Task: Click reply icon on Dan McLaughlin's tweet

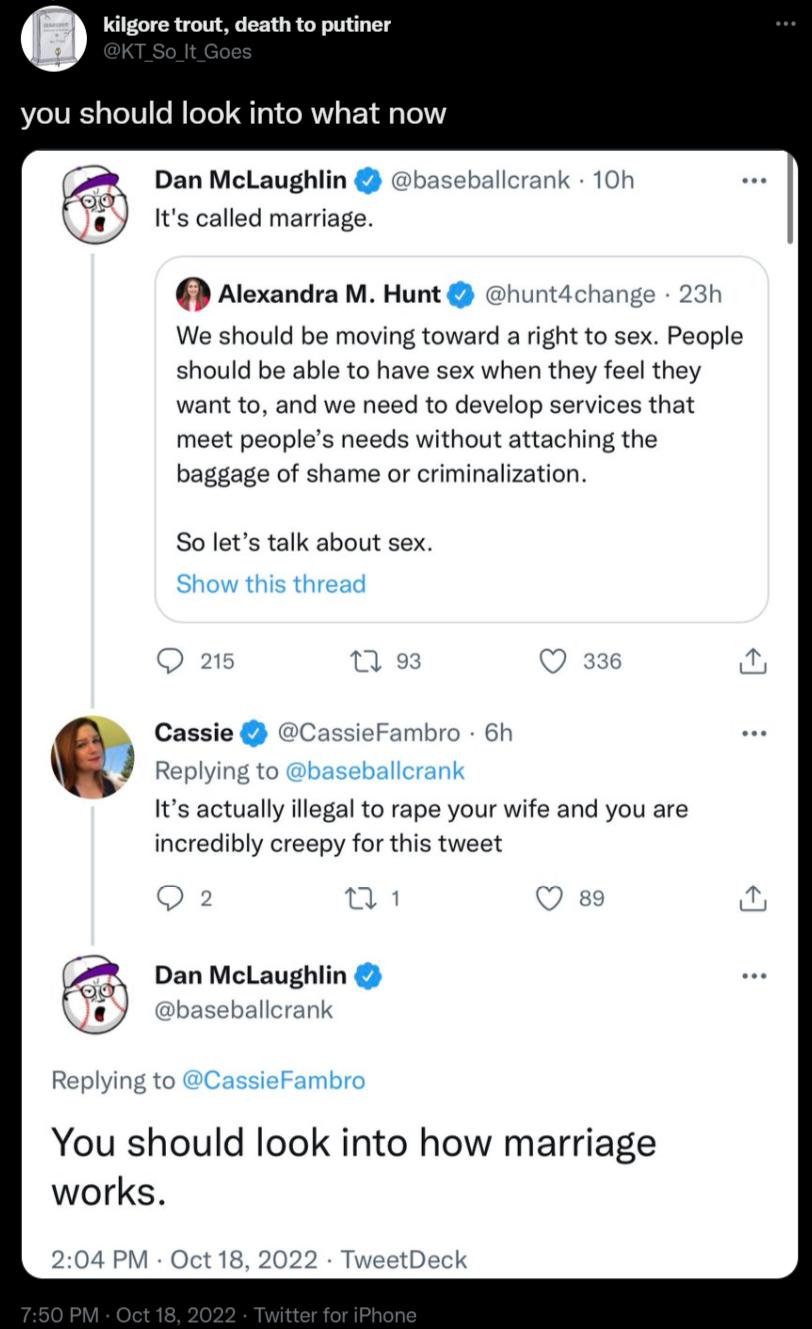Action: (x=170, y=660)
